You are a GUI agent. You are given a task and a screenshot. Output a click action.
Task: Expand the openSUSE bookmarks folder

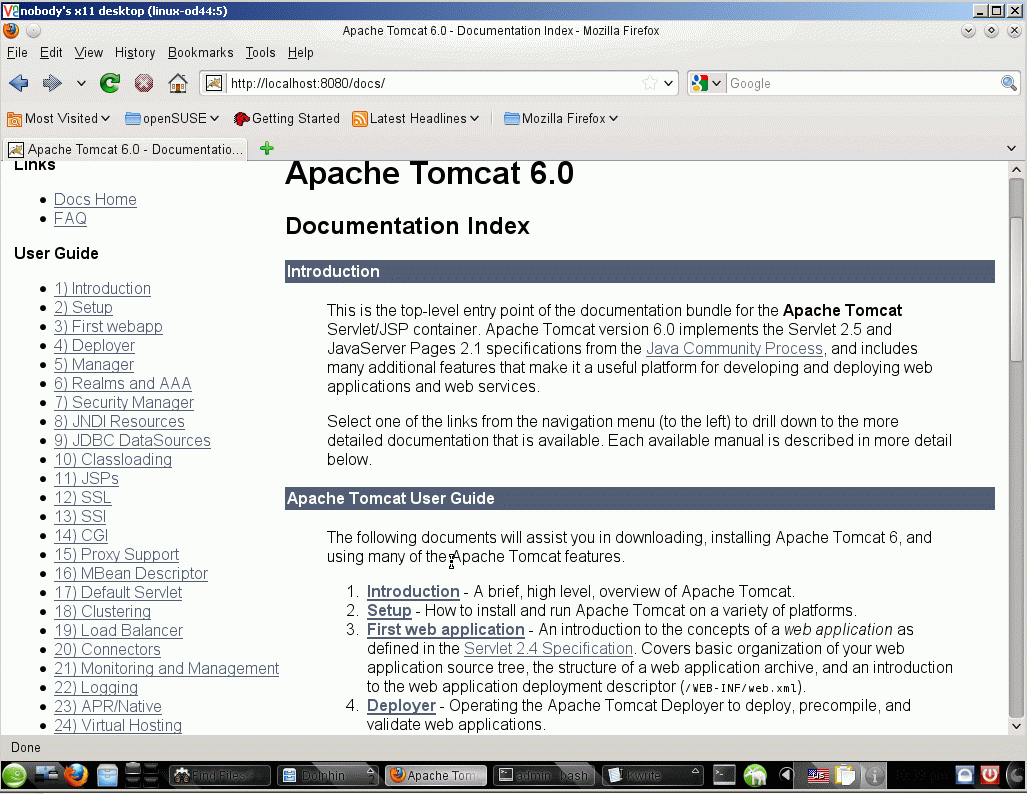pos(172,119)
